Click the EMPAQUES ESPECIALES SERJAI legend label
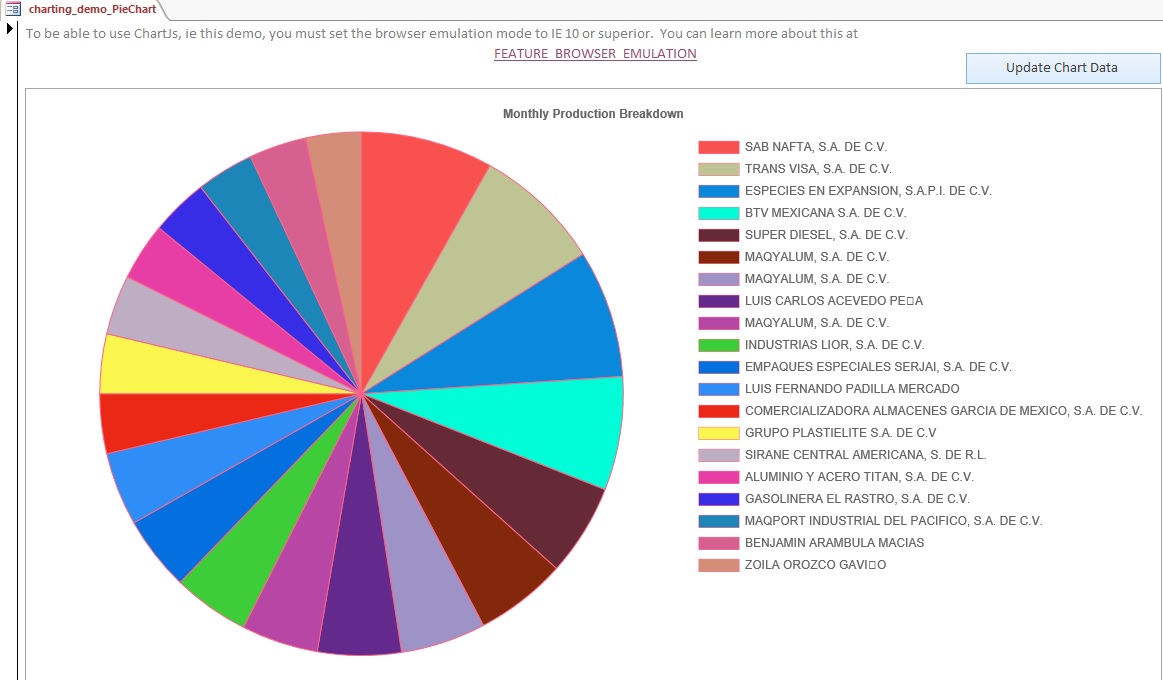This screenshot has width=1163, height=680. [x=878, y=366]
